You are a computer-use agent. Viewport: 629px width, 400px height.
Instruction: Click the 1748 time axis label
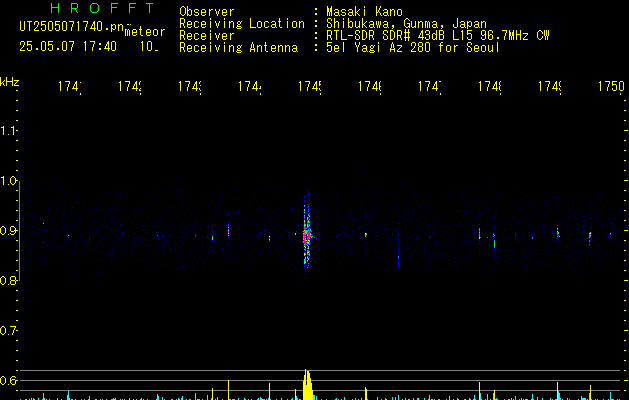click(489, 86)
